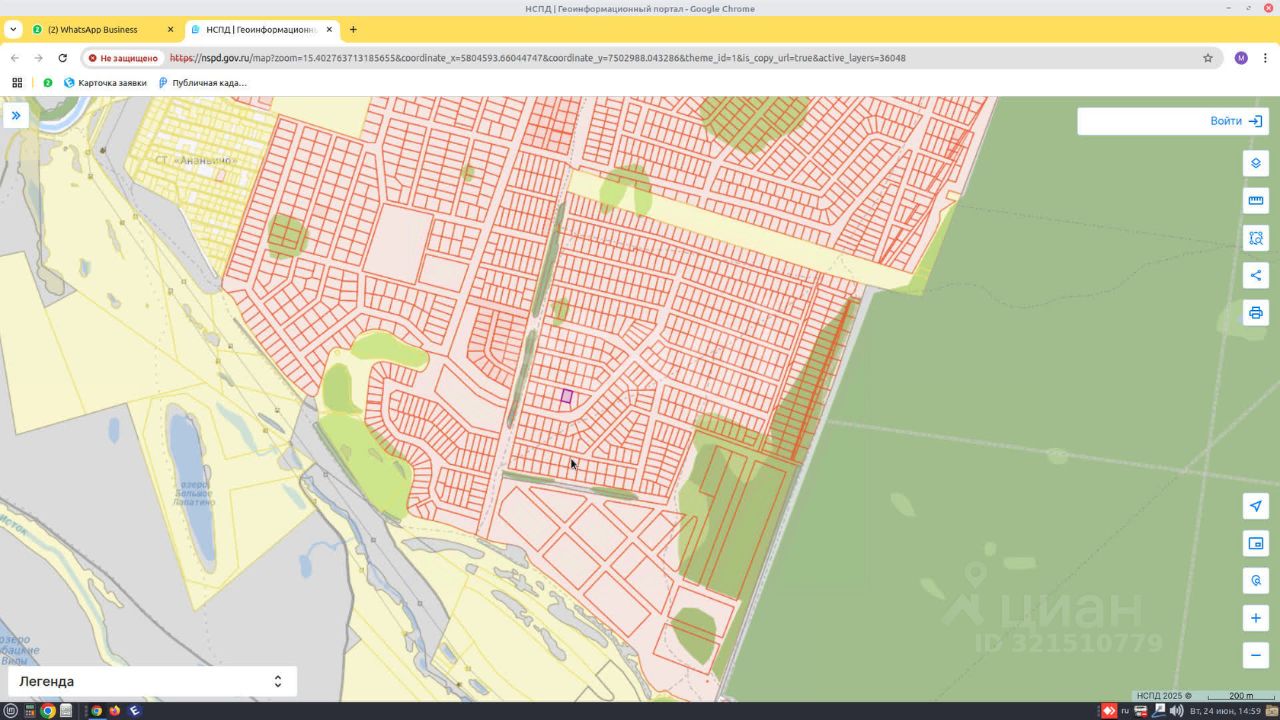The width and height of the screenshot is (1280, 720).
Task: Activate the area search selection tool
Action: [1256, 238]
